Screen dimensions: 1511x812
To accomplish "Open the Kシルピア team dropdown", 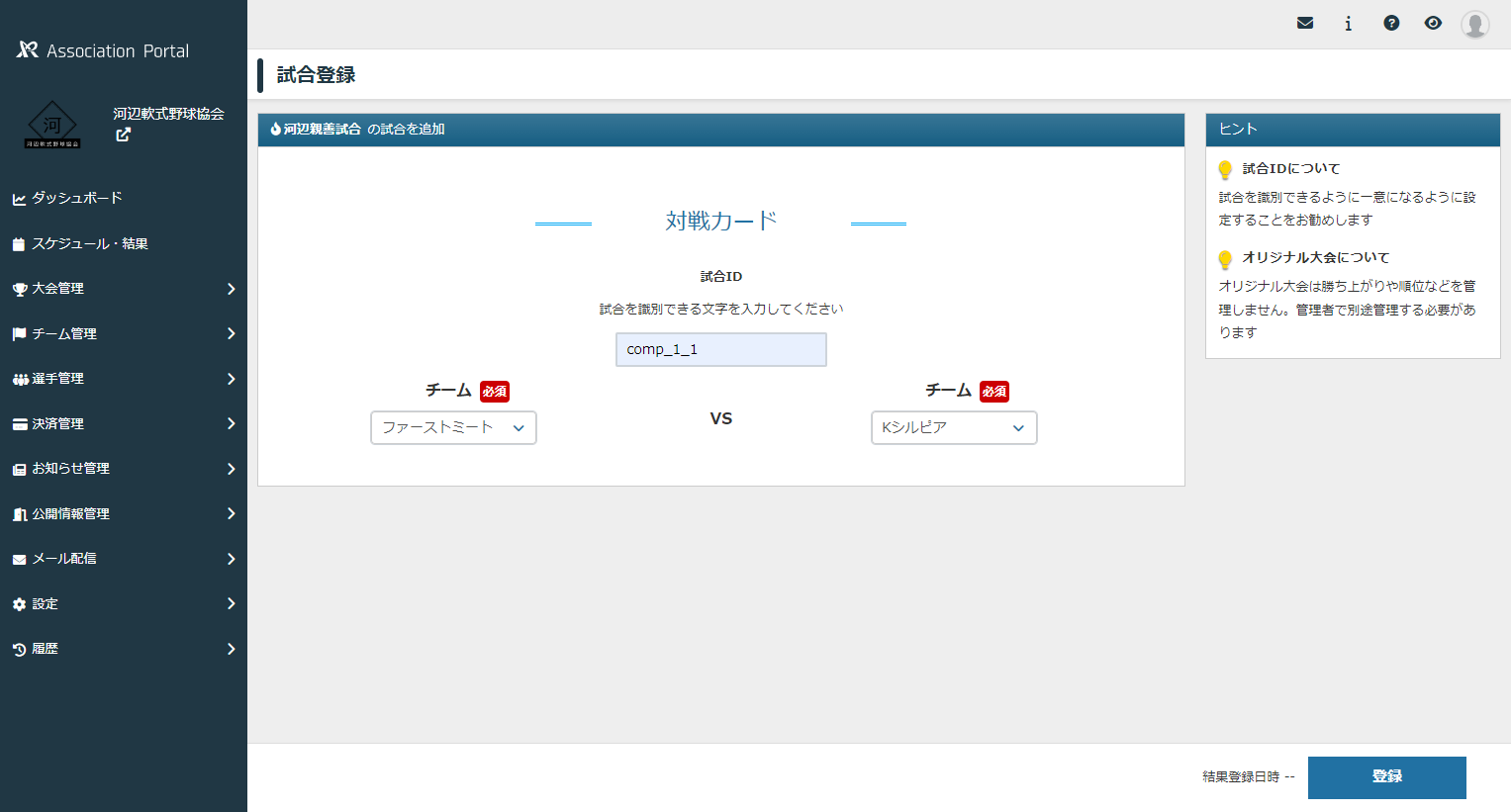I will [x=953, y=427].
